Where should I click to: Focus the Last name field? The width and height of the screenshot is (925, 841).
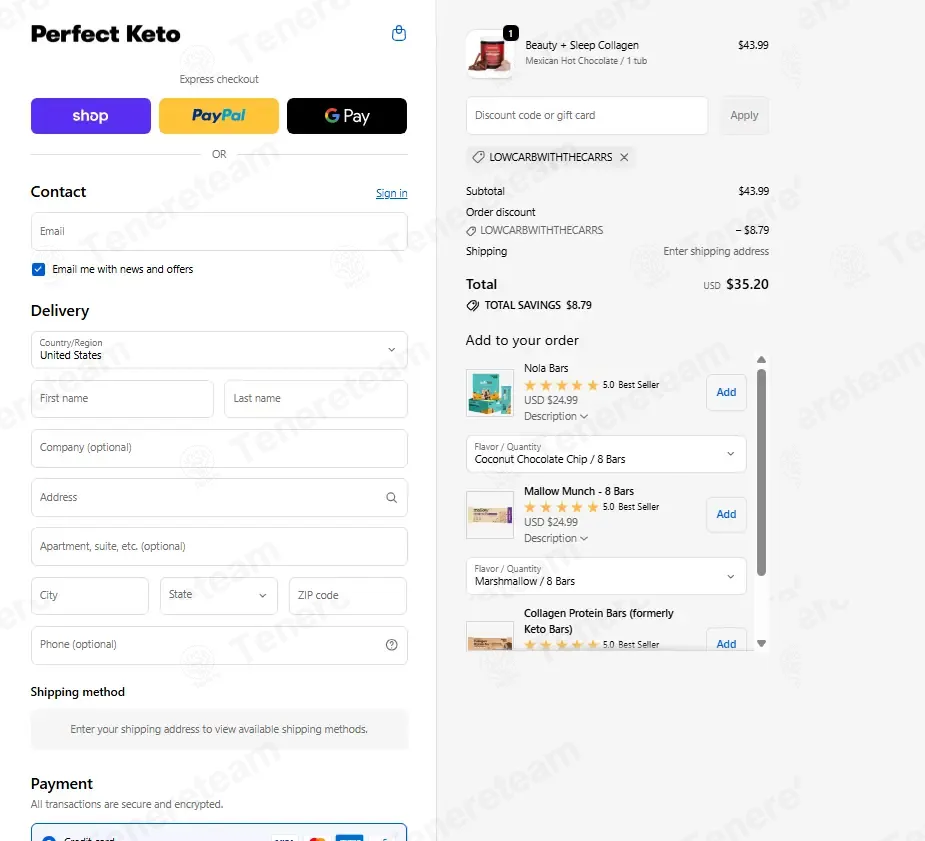coord(316,399)
